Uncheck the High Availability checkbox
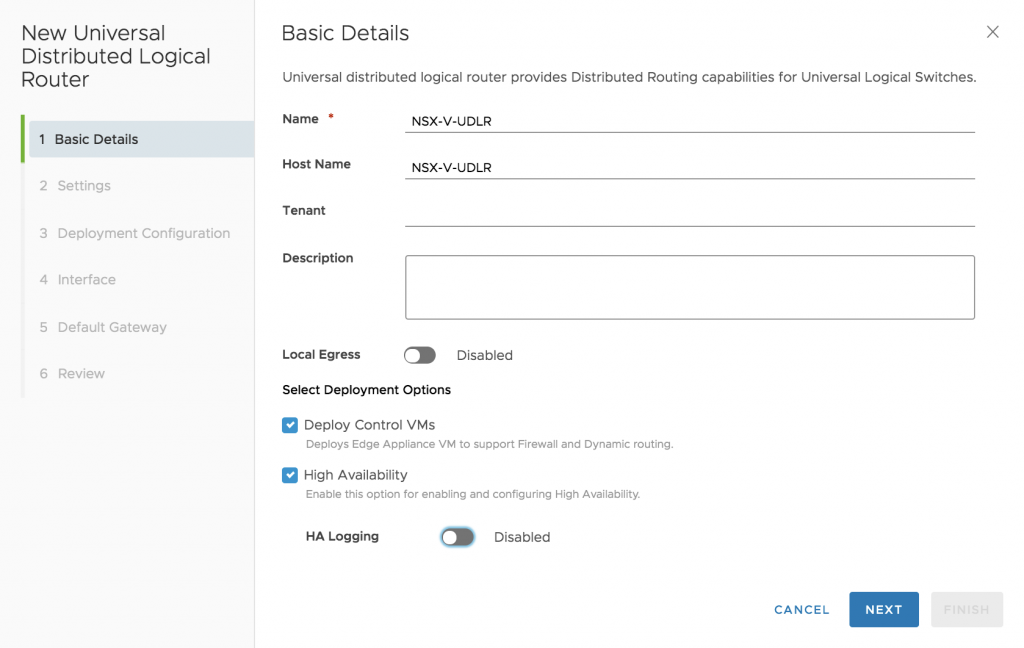1024x648 pixels. 290,475
